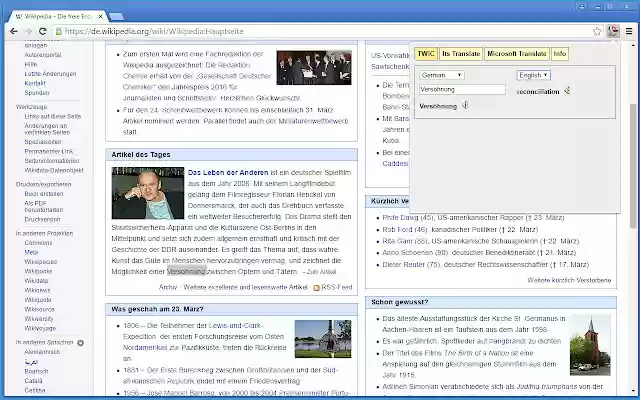
Task: Click the Versöhnung text input field
Action: coord(462,89)
